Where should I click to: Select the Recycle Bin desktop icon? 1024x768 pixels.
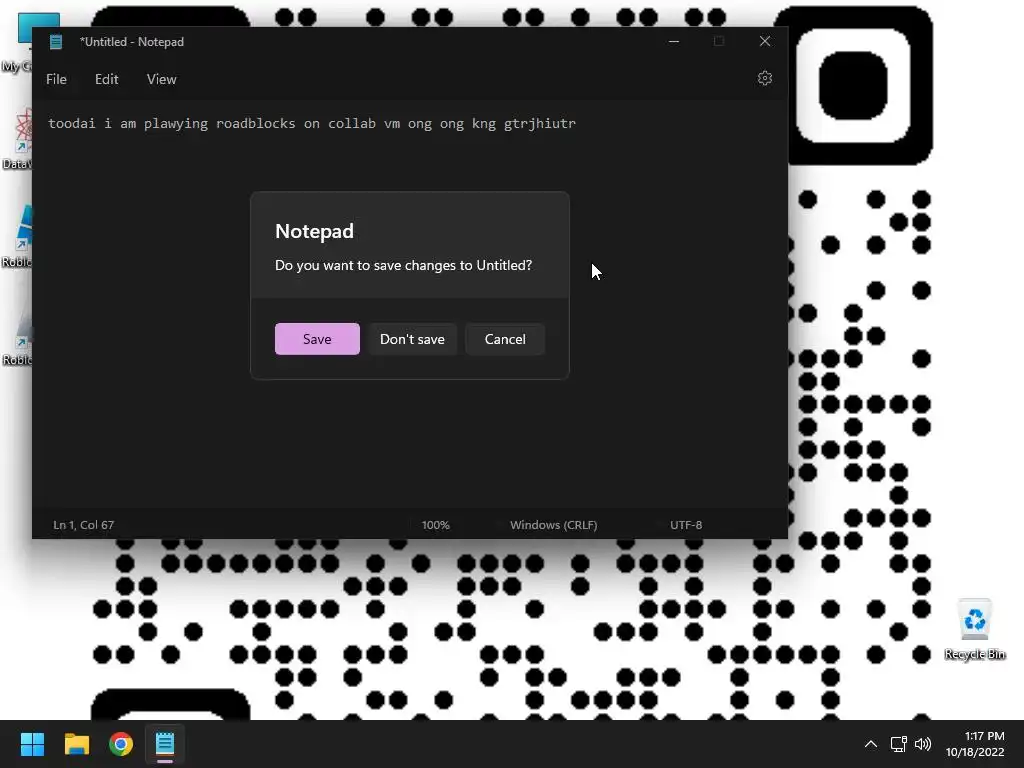(975, 630)
